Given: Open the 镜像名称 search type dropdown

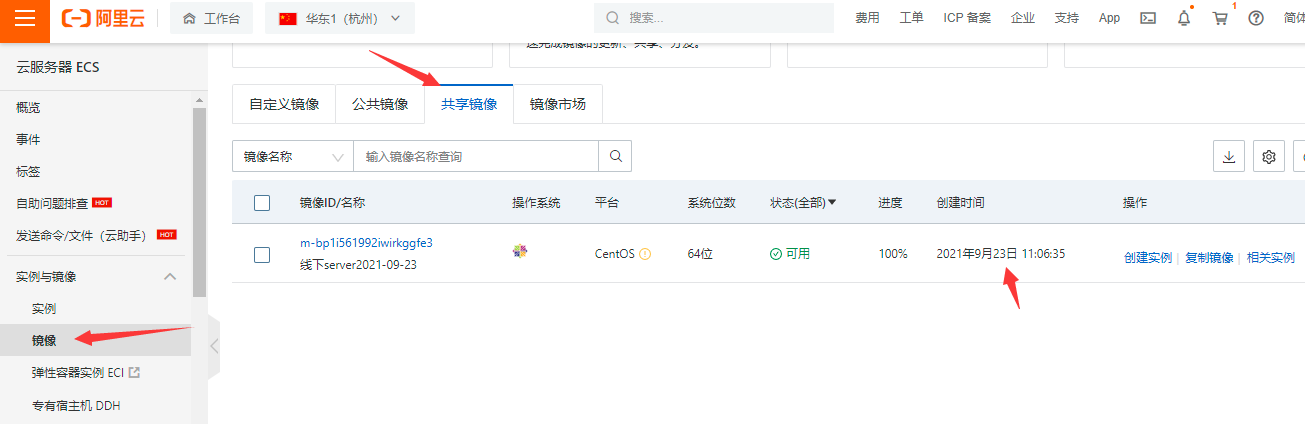Looking at the screenshot, I should click(292, 157).
